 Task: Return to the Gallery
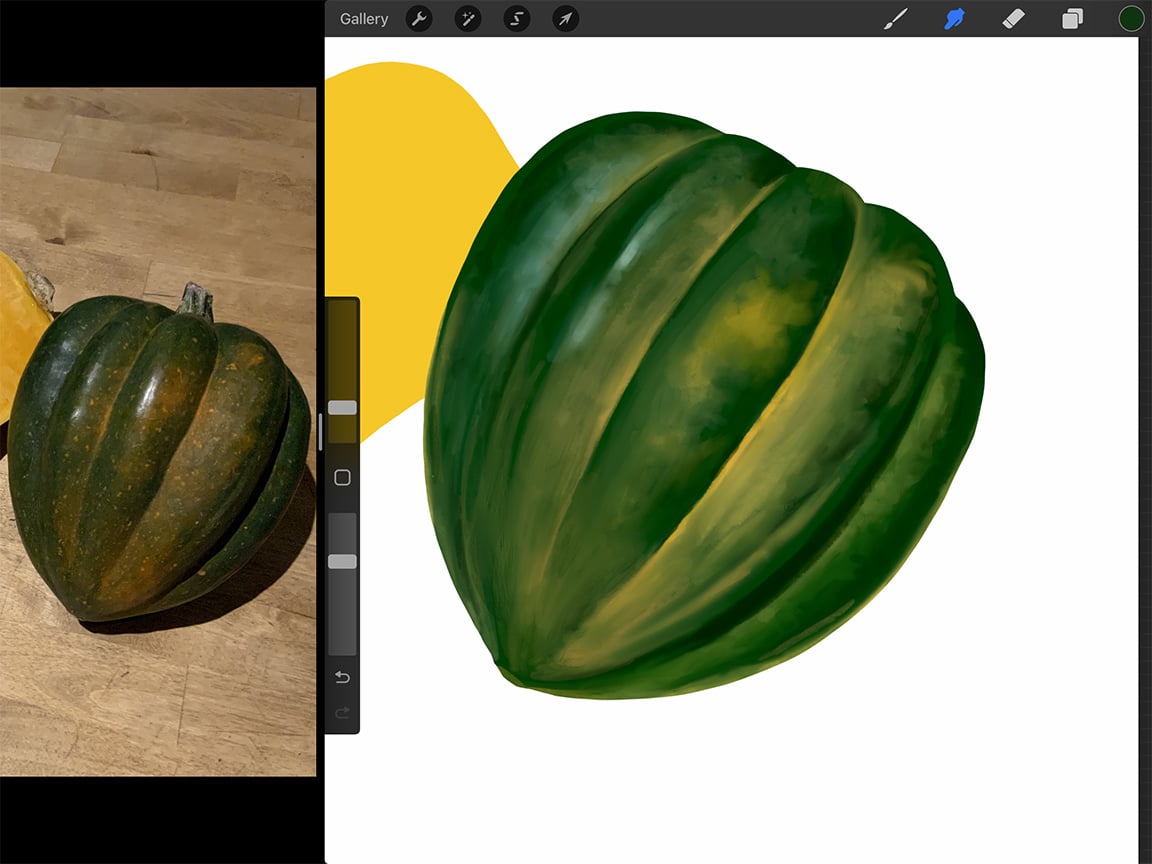click(x=363, y=18)
